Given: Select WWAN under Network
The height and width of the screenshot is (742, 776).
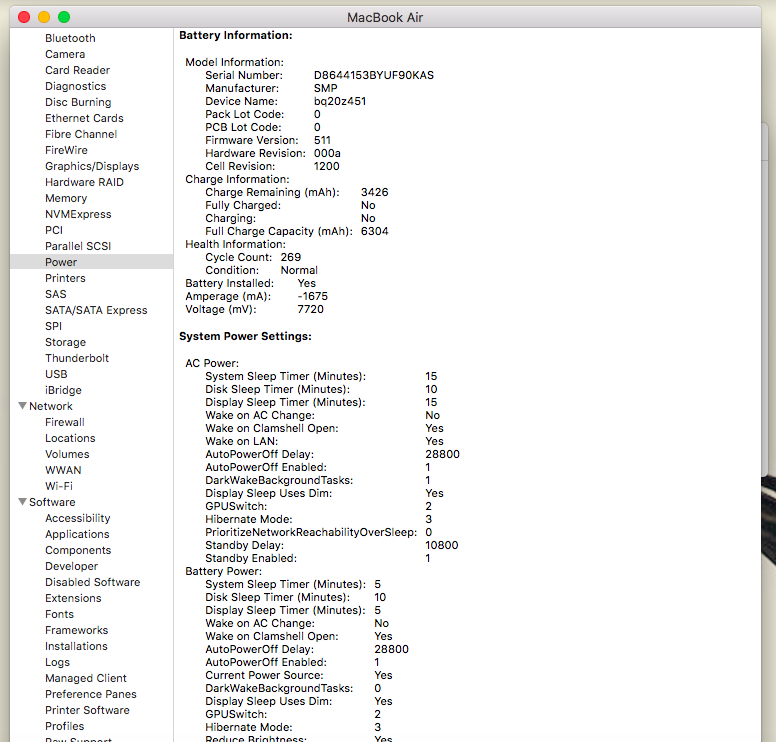Looking at the screenshot, I should pyautogui.click(x=63, y=470).
